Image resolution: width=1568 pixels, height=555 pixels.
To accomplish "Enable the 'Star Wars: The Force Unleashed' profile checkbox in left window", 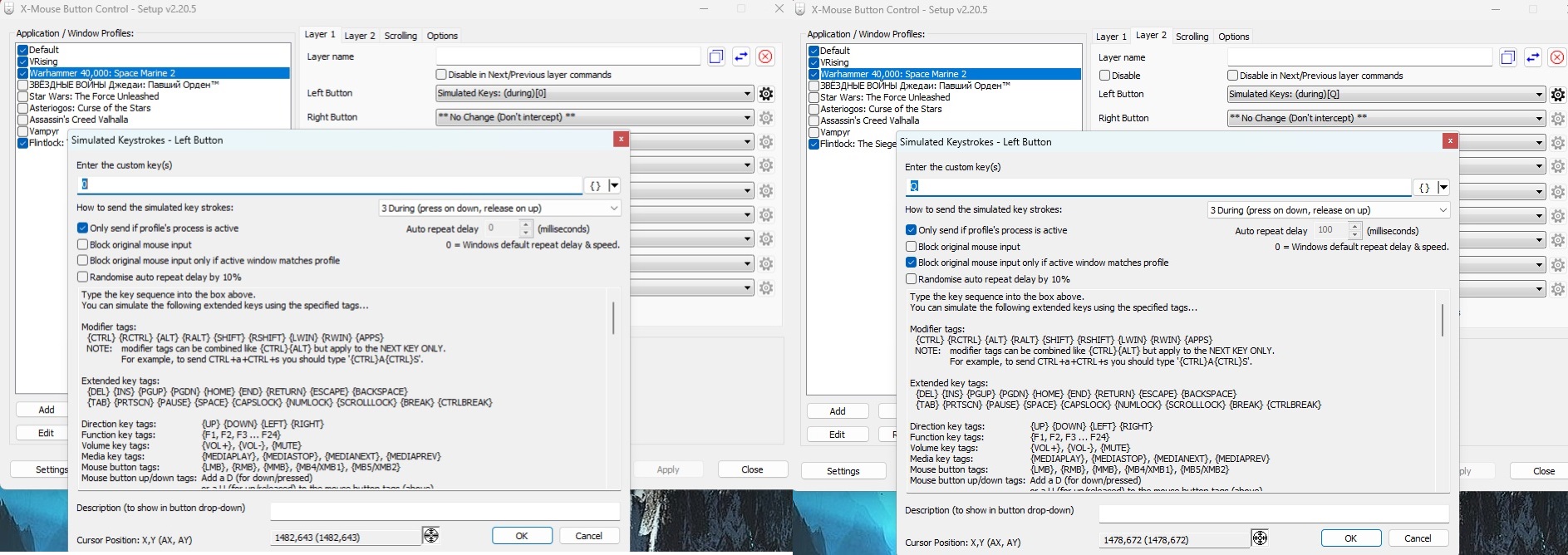I will coord(23,96).
